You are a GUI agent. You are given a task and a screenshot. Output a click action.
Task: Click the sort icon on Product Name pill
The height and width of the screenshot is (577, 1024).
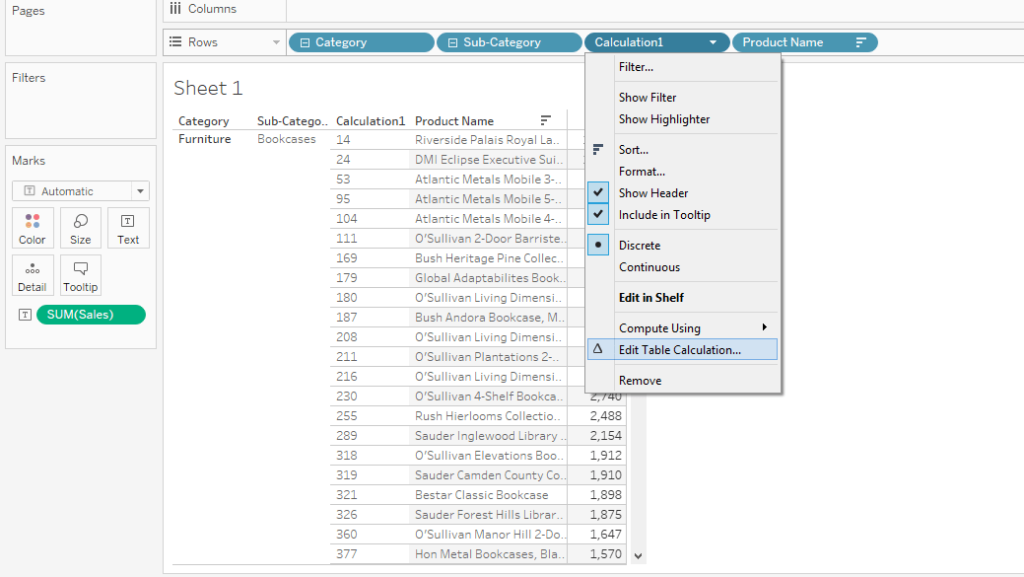[x=860, y=43]
